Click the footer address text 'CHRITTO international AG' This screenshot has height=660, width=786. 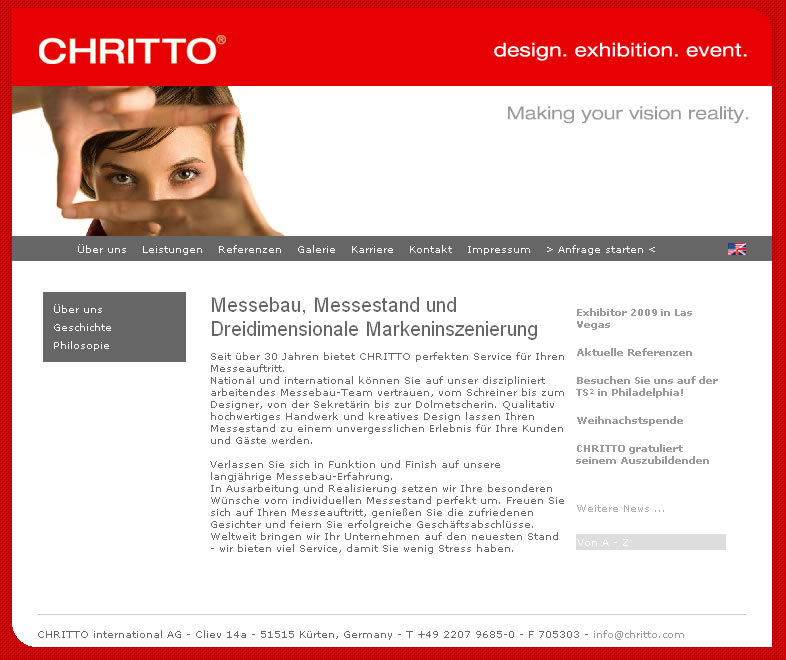coord(110,634)
